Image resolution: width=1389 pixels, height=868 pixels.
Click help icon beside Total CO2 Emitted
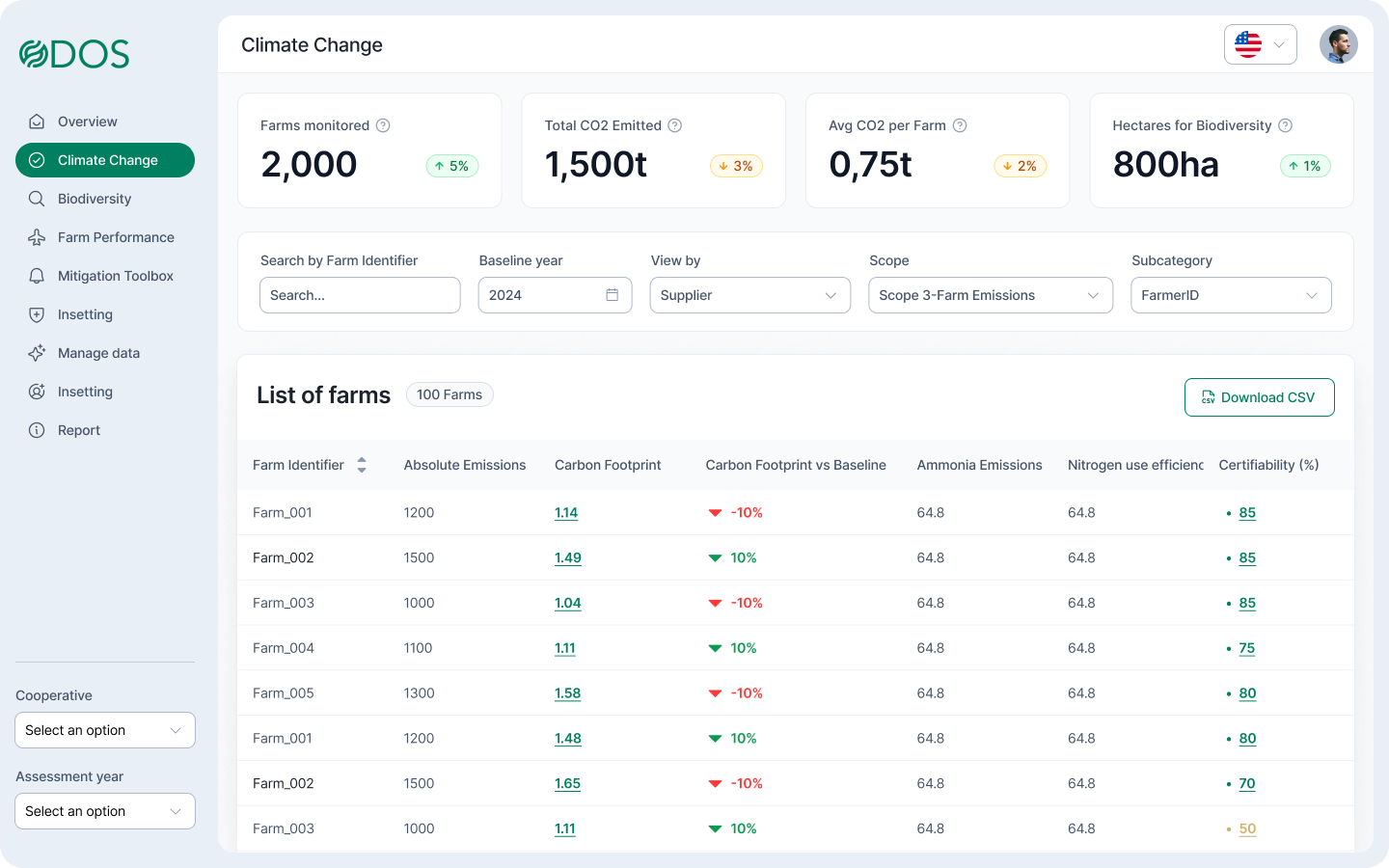pyautogui.click(x=675, y=125)
